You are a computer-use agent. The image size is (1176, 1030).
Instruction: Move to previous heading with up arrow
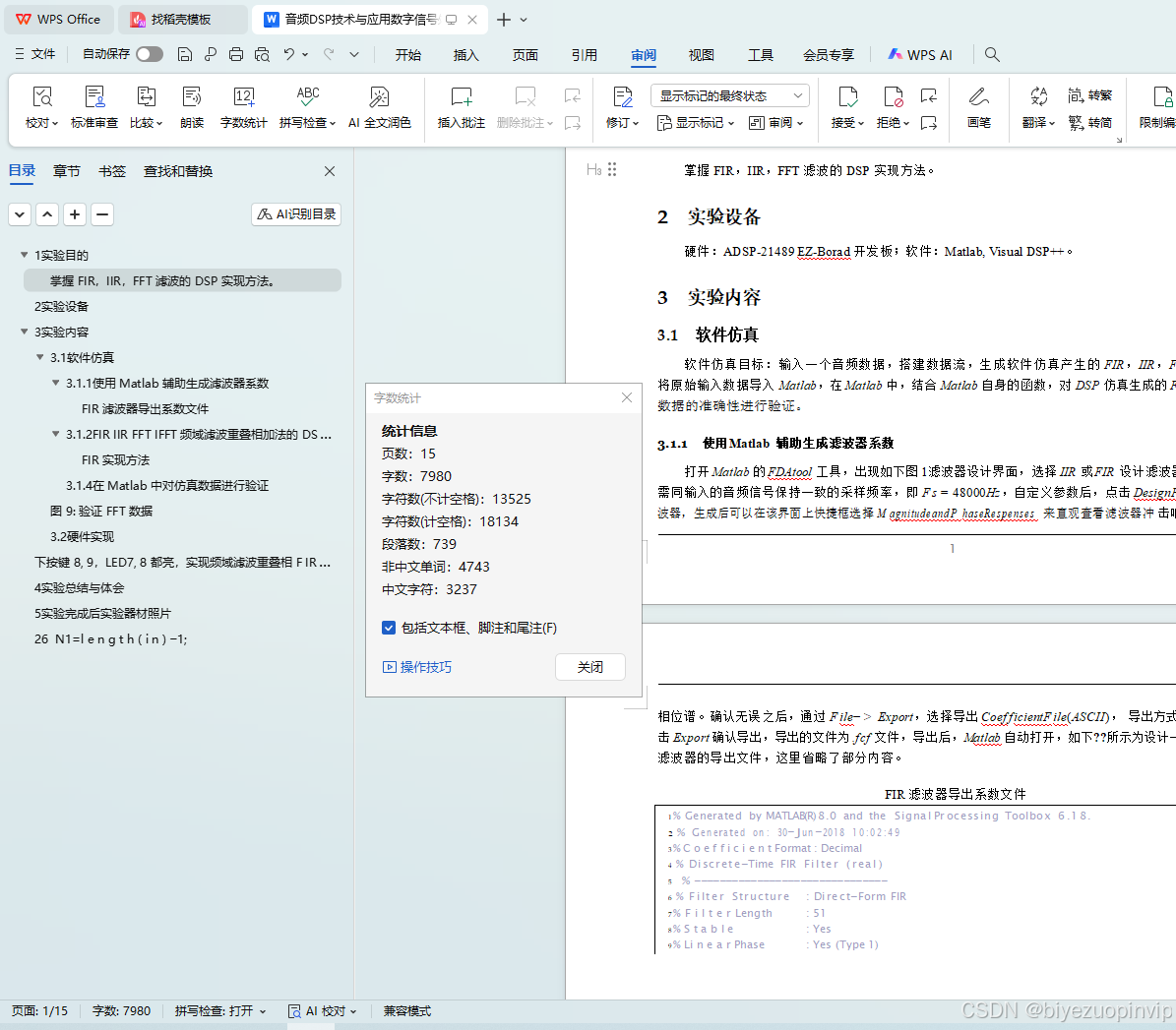point(47,214)
